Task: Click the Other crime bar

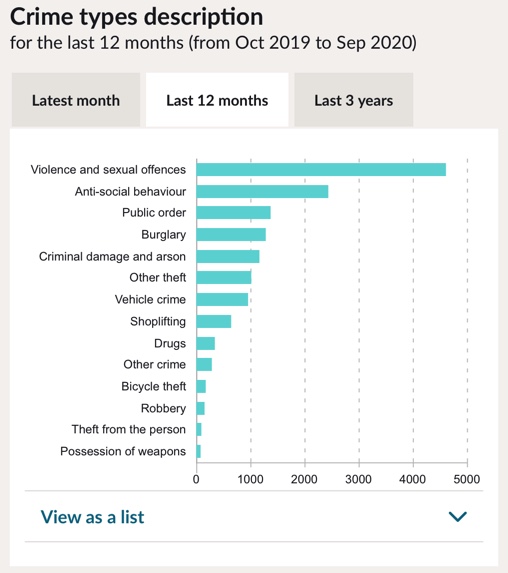Action: (204, 364)
